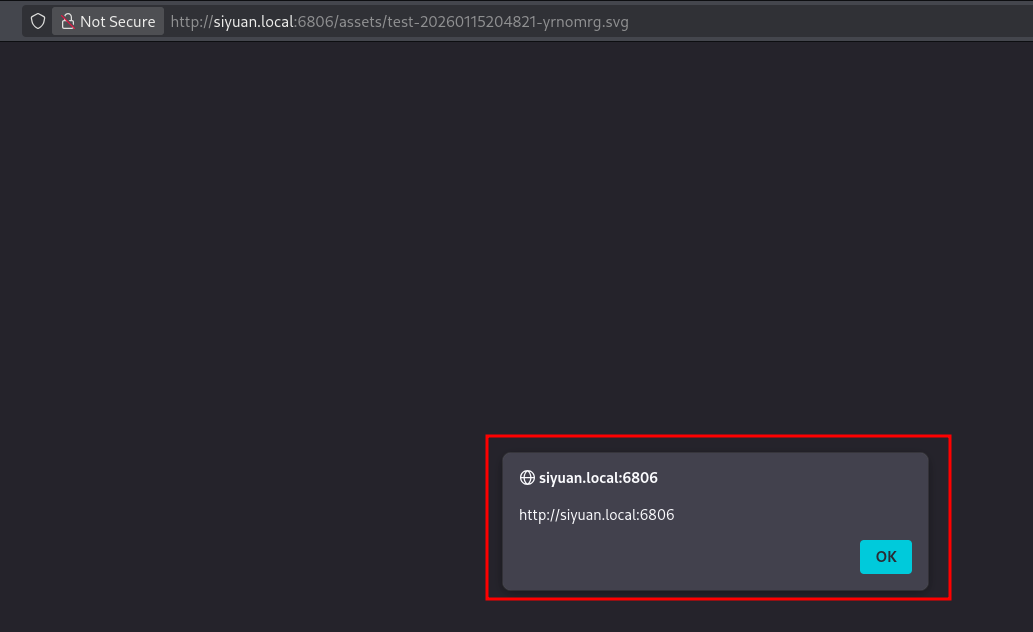
Task: Click the alert message "http://siyuan.local:6806"
Action: click(x=596, y=515)
